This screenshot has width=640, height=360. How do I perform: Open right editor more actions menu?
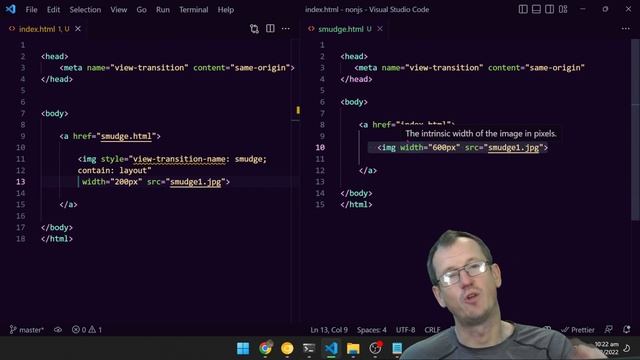tap(626, 29)
